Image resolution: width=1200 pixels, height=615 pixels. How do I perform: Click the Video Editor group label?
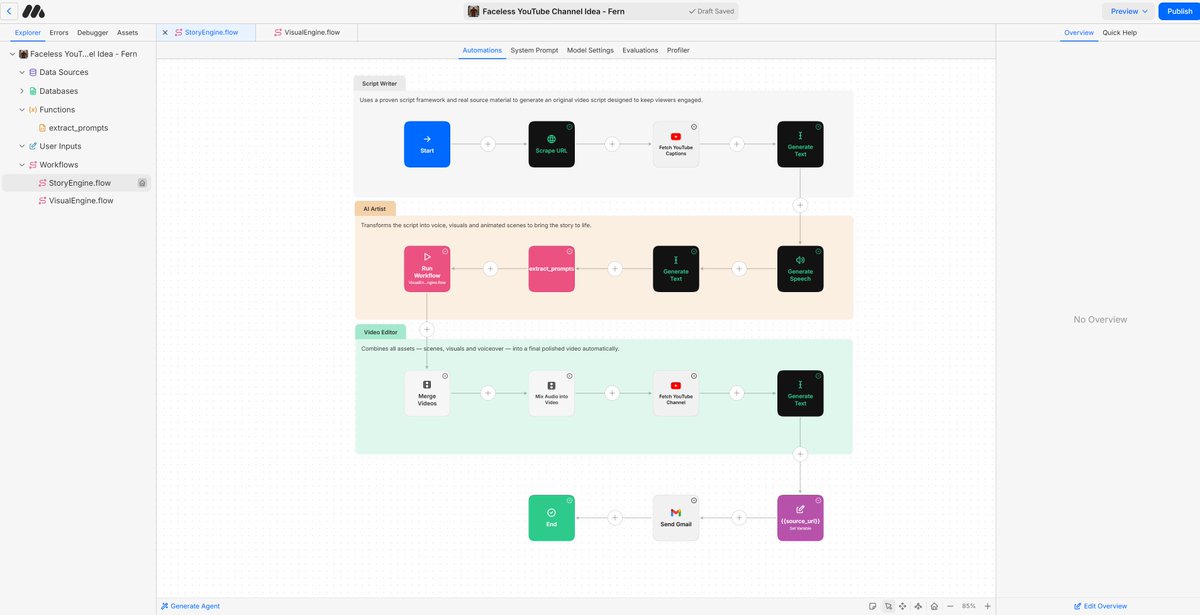click(379, 331)
